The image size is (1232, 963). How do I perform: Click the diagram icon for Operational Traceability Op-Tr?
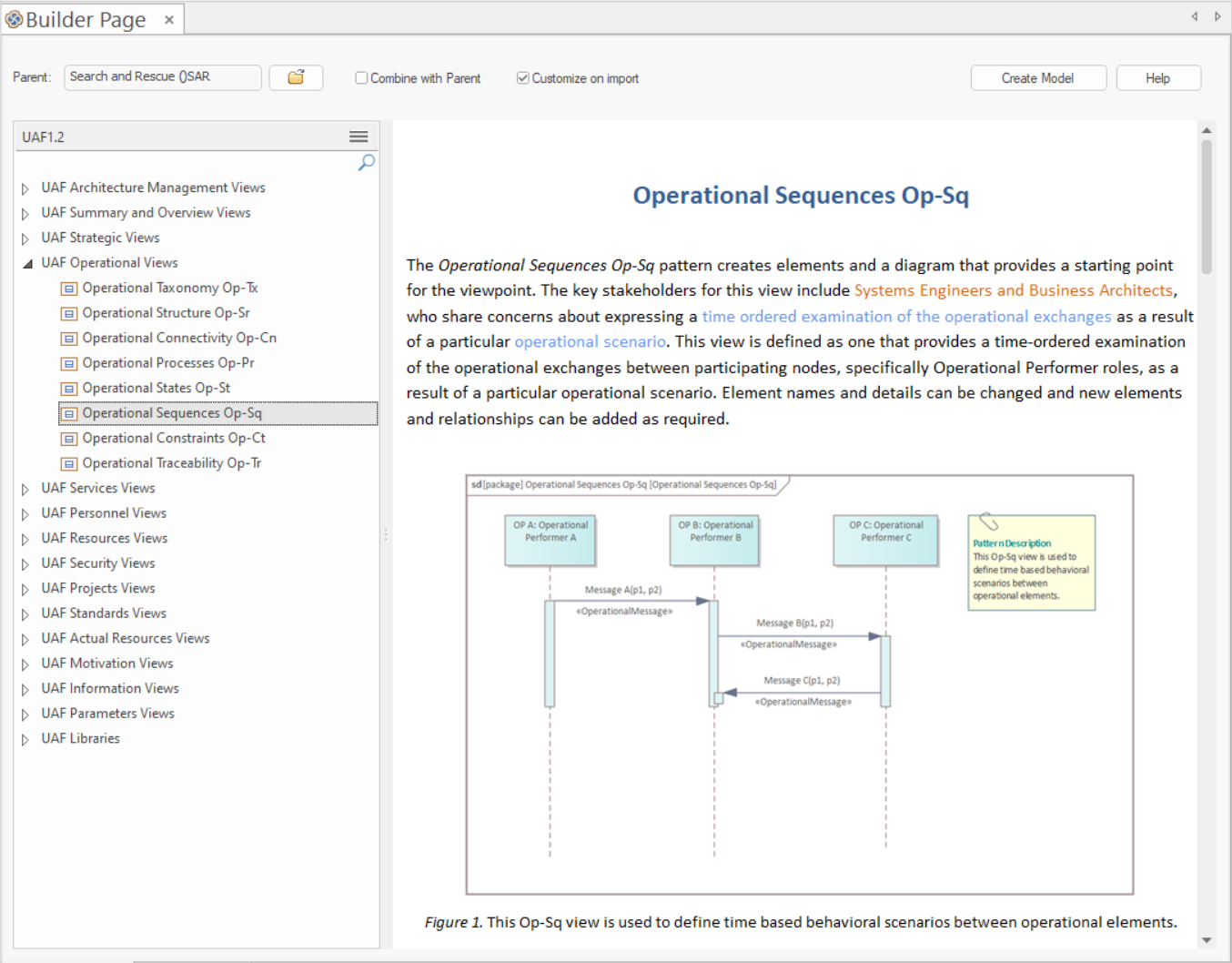coord(69,463)
